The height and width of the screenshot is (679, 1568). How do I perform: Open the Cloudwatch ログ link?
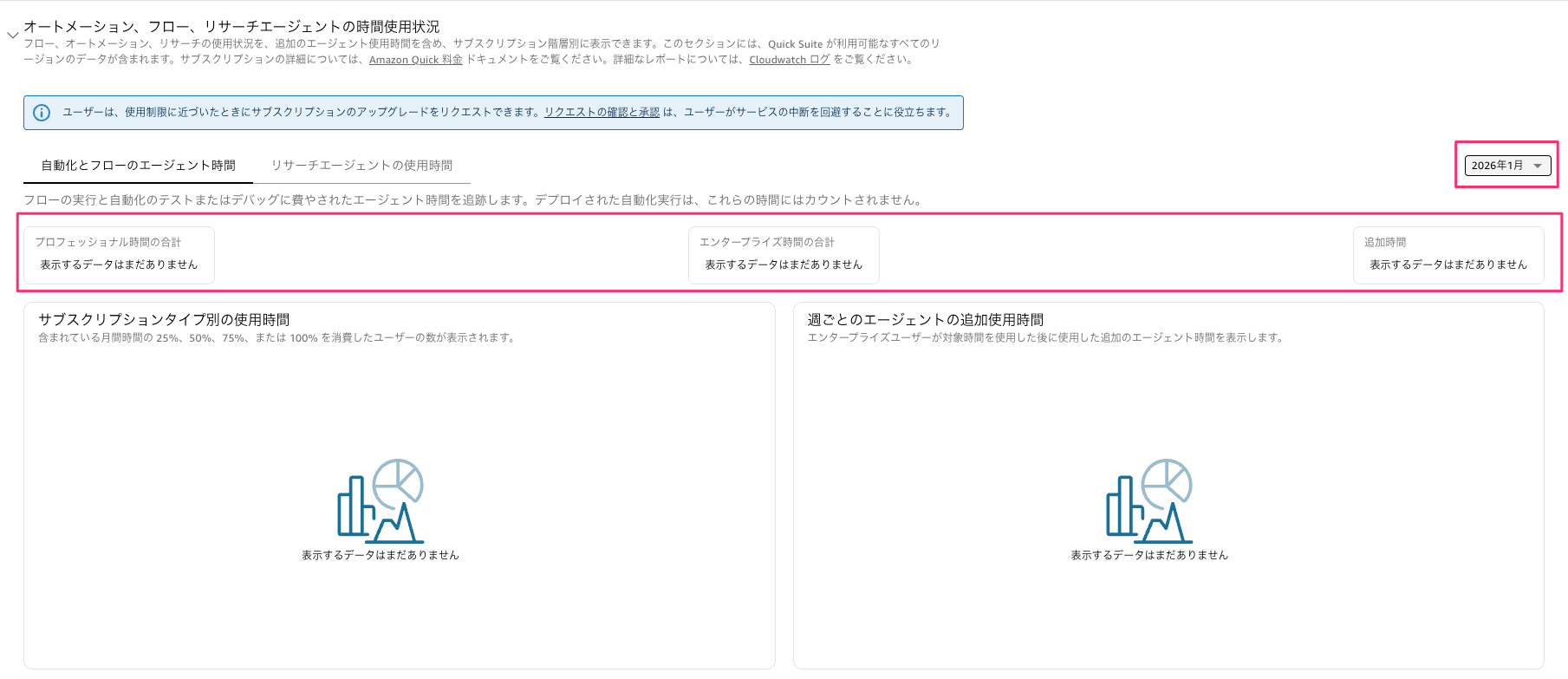pos(790,60)
